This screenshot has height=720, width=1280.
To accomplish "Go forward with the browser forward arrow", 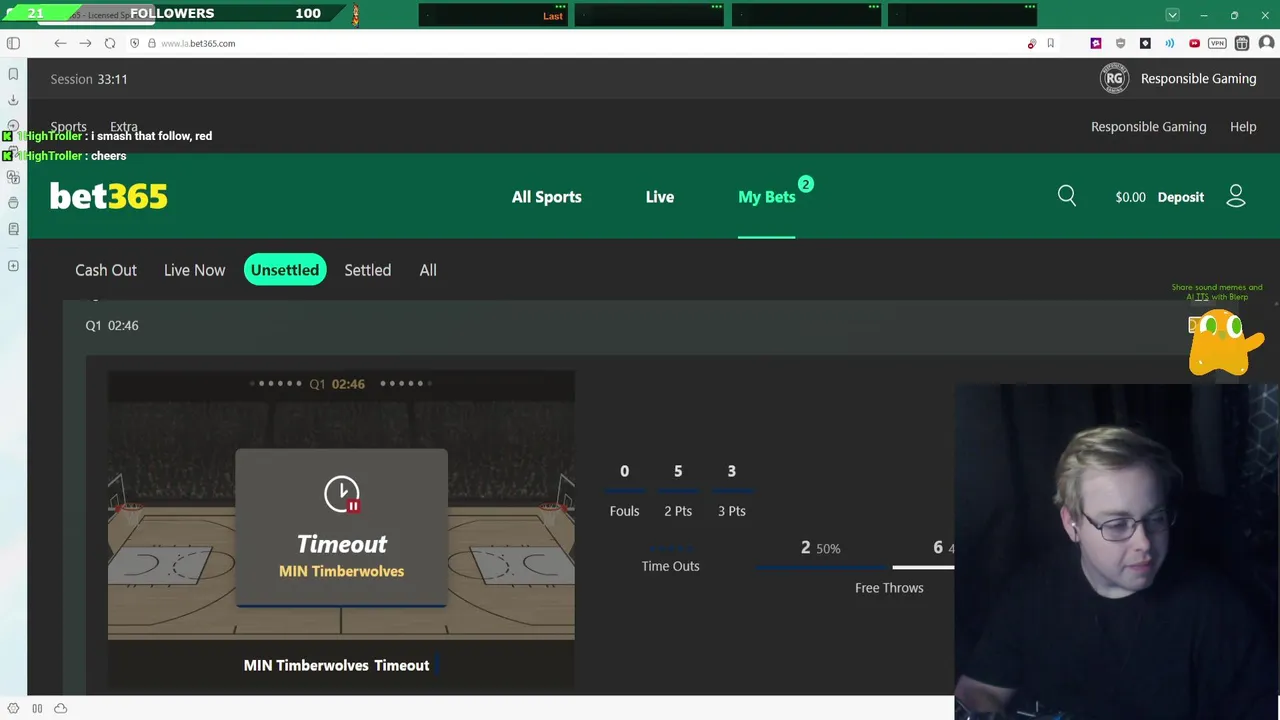I will click(85, 43).
